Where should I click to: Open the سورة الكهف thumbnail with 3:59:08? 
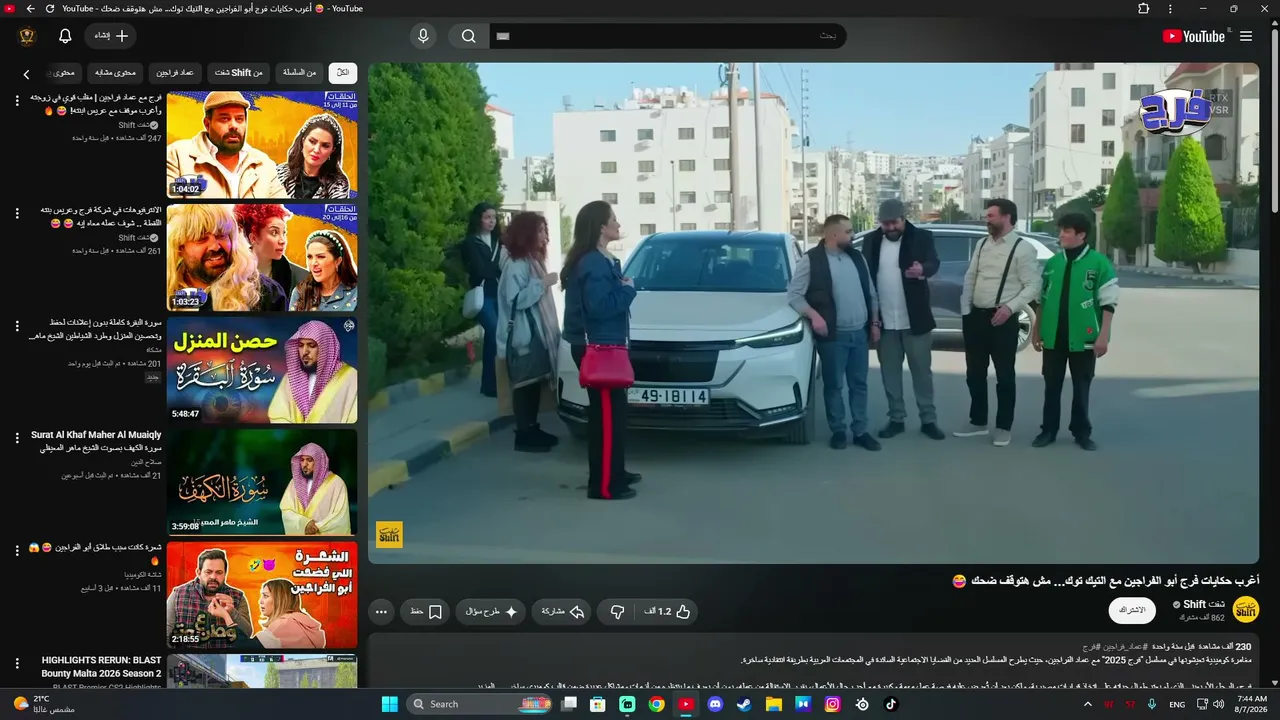click(262, 482)
